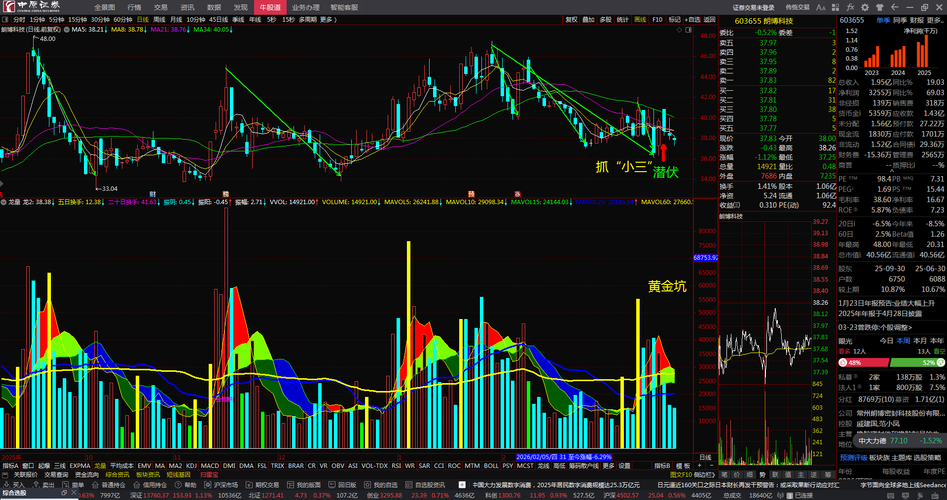
Task: Switch to 周线 weekly period
Action: click(x=159, y=19)
